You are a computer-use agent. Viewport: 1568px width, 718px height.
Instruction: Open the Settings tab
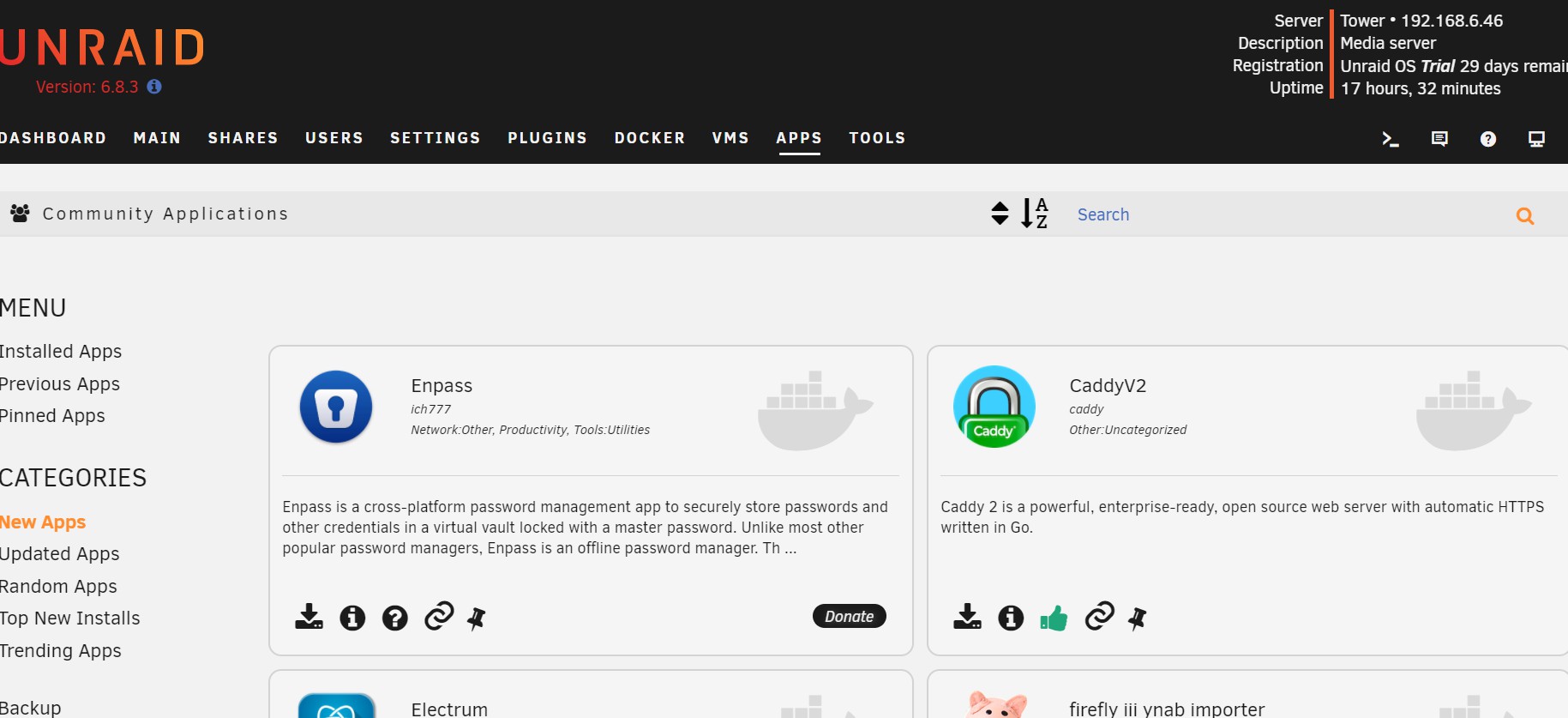(x=436, y=138)
